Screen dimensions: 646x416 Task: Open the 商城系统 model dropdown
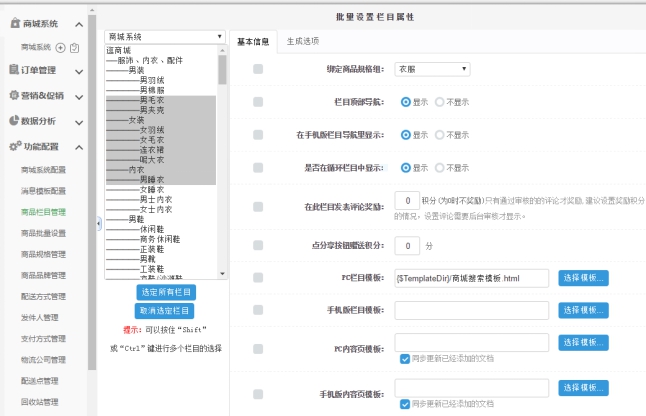165,37
